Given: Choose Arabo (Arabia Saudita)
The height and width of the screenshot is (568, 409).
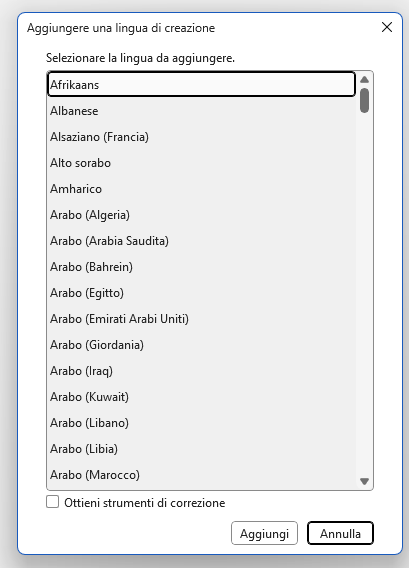Looking at the screenshot, I should point(201,241).
